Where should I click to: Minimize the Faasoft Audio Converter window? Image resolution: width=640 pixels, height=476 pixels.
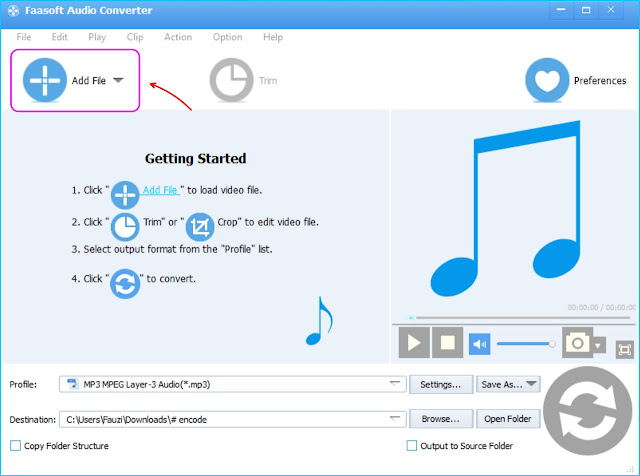[x=561, y=10]
